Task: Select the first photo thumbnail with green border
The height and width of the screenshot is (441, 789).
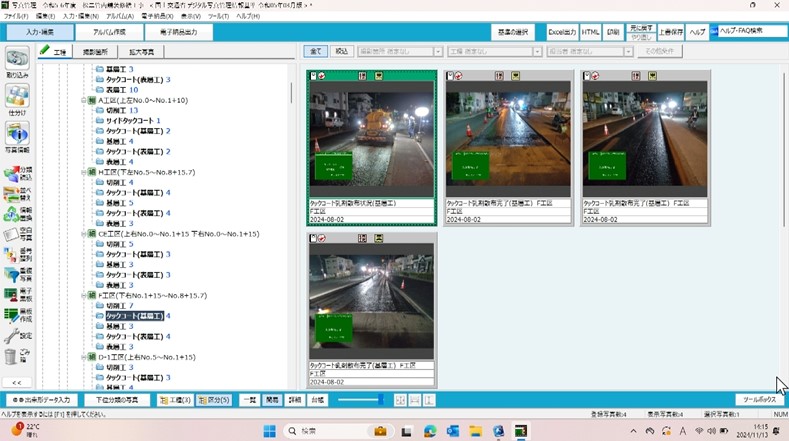Action: click(x=371, y=139)
